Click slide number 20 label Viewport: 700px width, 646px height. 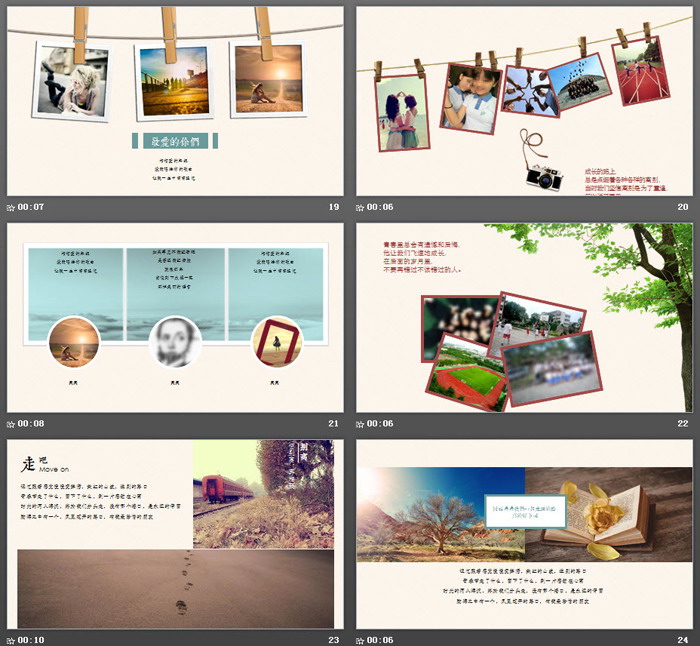pos(683,207)
